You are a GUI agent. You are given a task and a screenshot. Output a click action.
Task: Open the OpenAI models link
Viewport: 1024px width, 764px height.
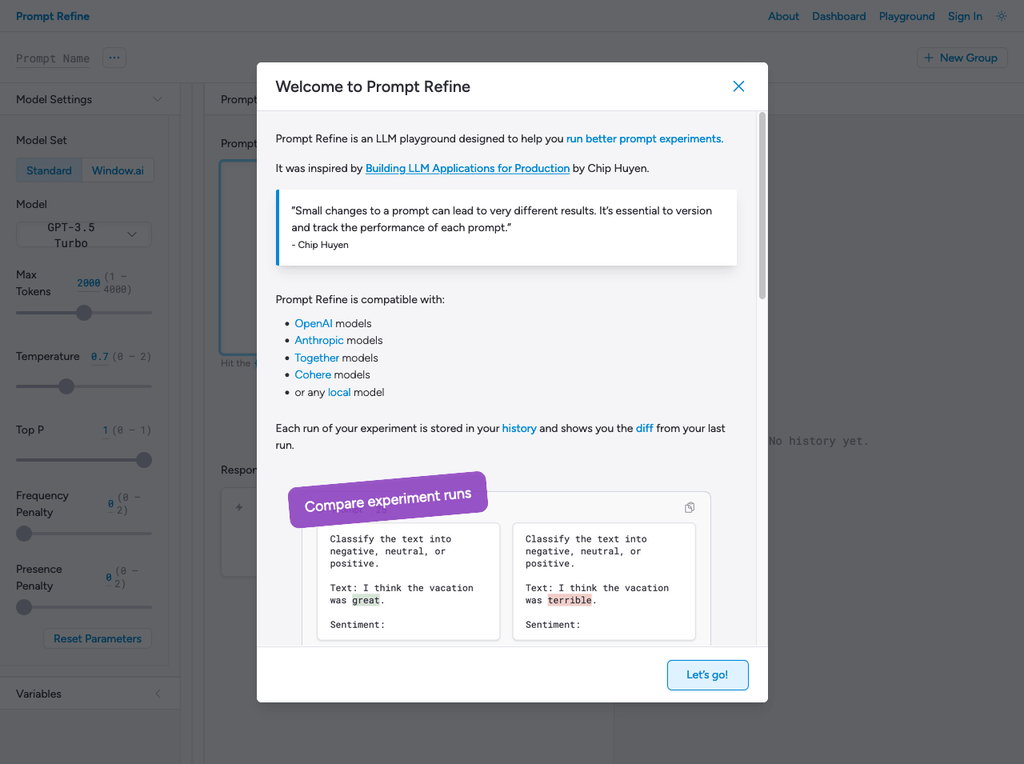click(x=313, y=323)
